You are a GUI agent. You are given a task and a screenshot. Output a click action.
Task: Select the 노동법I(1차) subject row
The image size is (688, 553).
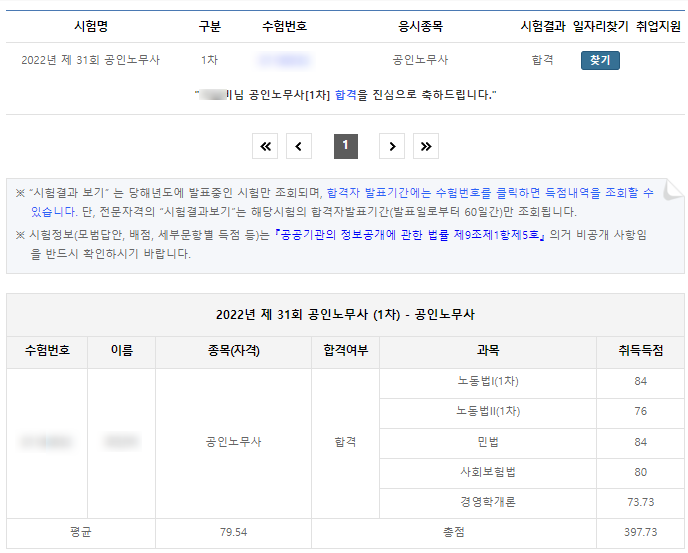click(488, 381)
